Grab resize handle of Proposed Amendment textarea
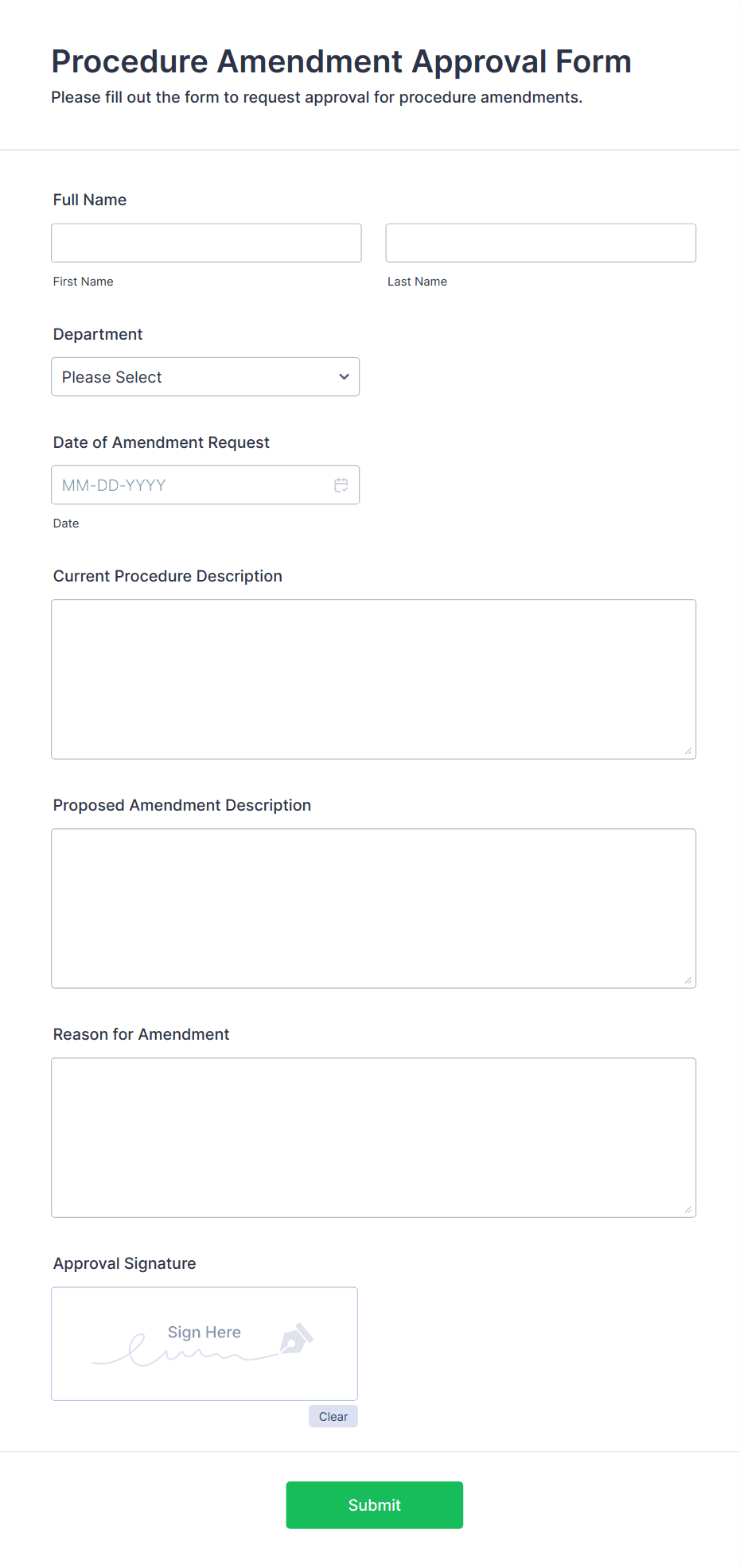Viewport: 740px width, 1568px height. [688, 980]
